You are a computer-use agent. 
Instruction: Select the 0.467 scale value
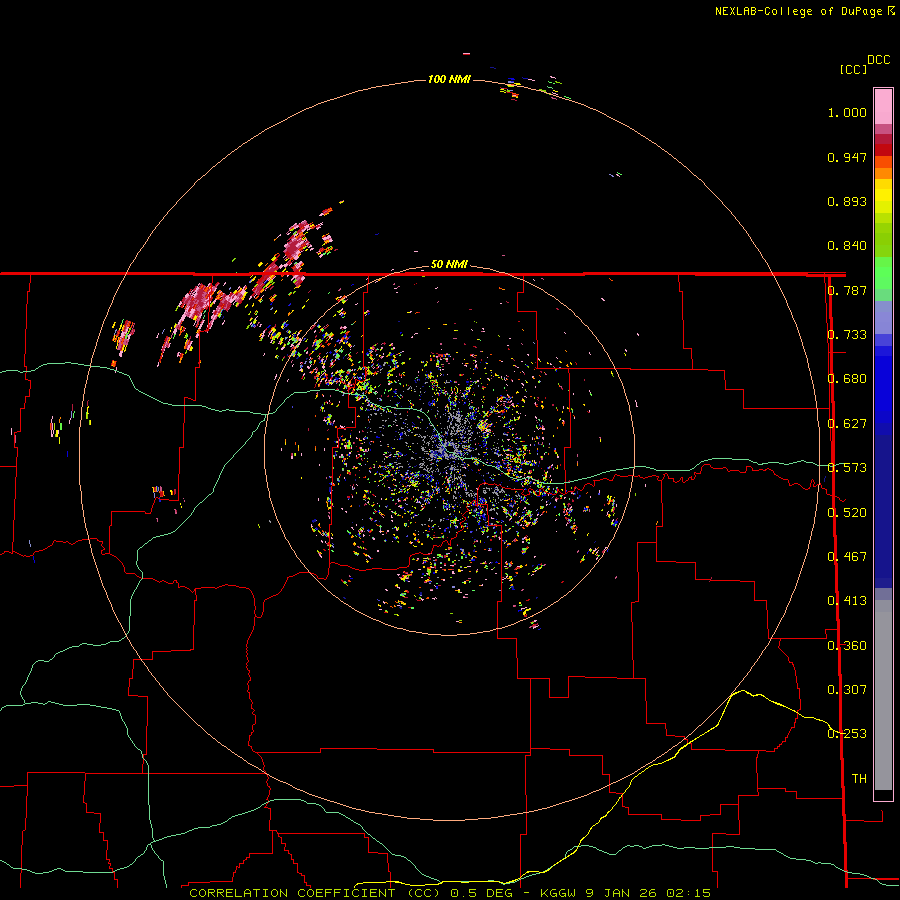tap(847, 557)
